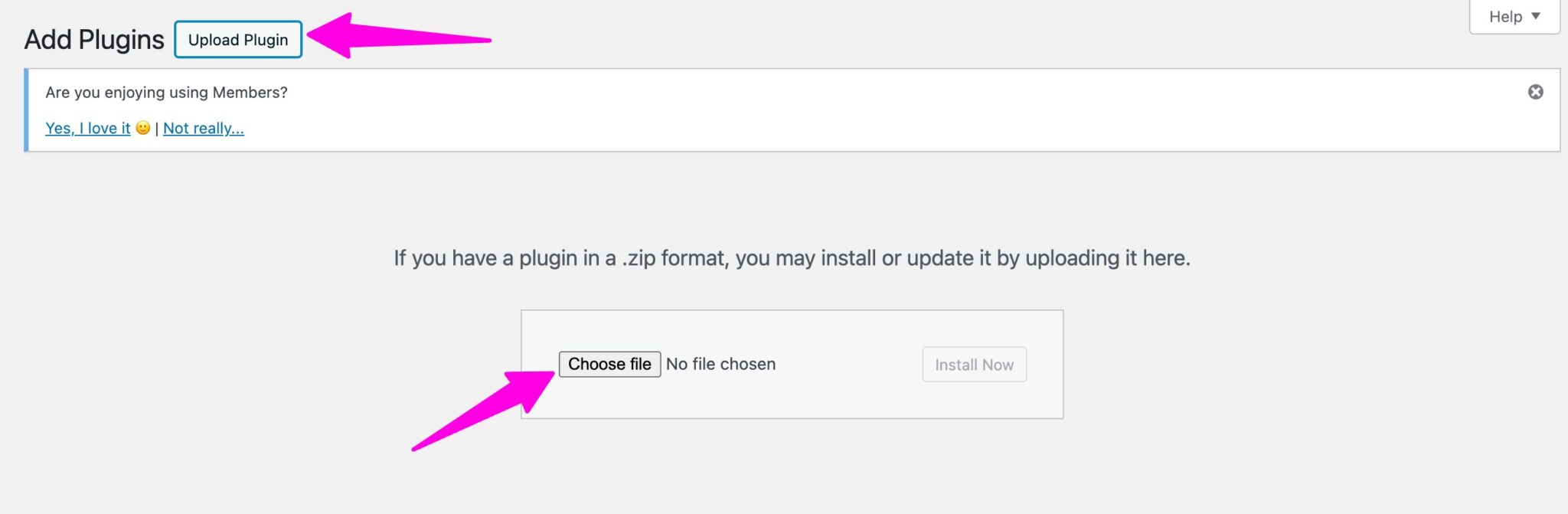1568x514 pixels.
Task: Dismiss the Members feedback notice
Action: point(1535,92)
